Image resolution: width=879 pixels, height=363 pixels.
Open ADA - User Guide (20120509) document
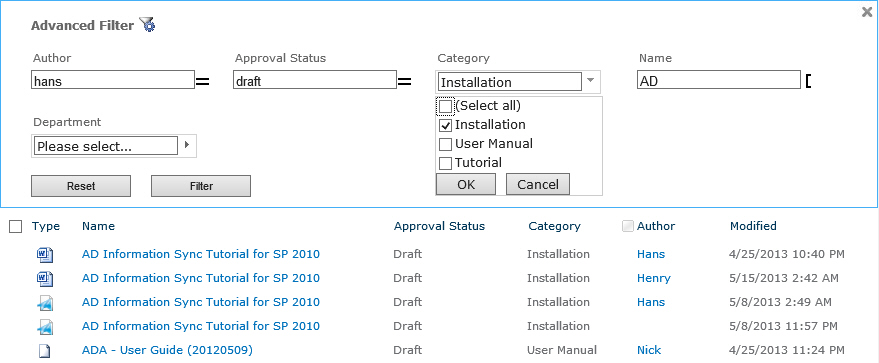[167, 351]
